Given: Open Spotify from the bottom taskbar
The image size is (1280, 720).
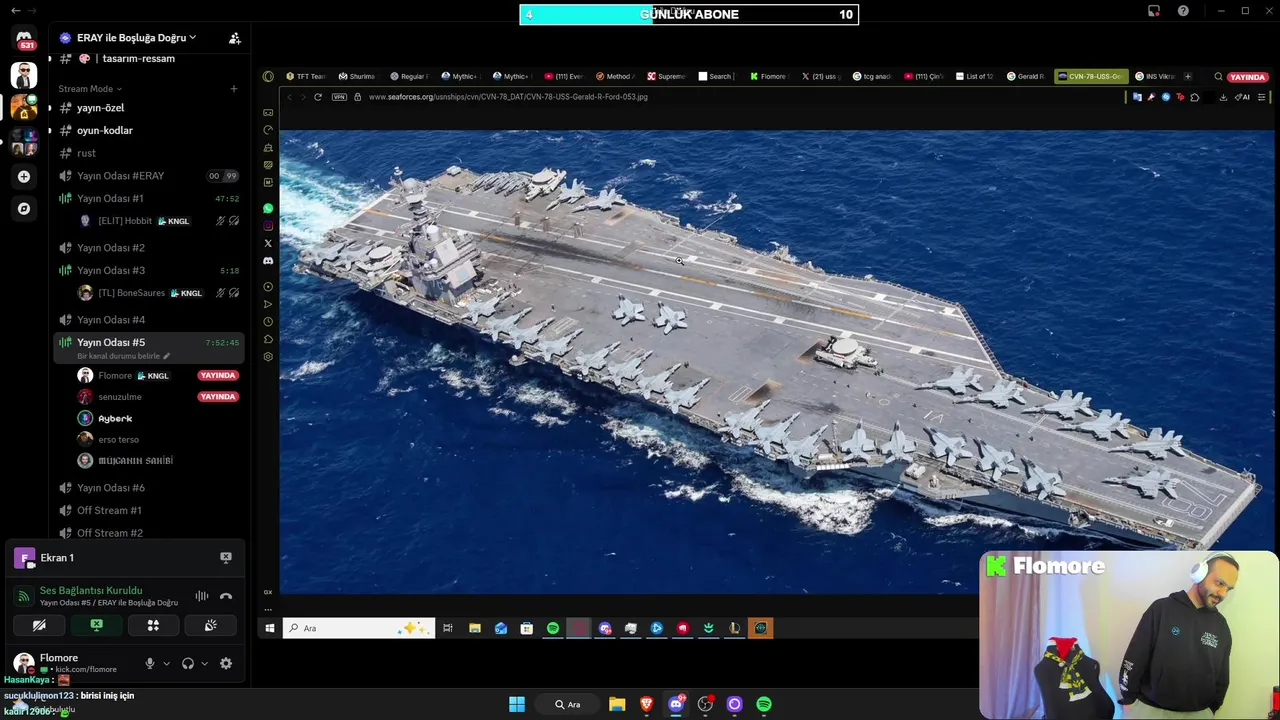Looking at the screenshot, I should tap(764, 704).
